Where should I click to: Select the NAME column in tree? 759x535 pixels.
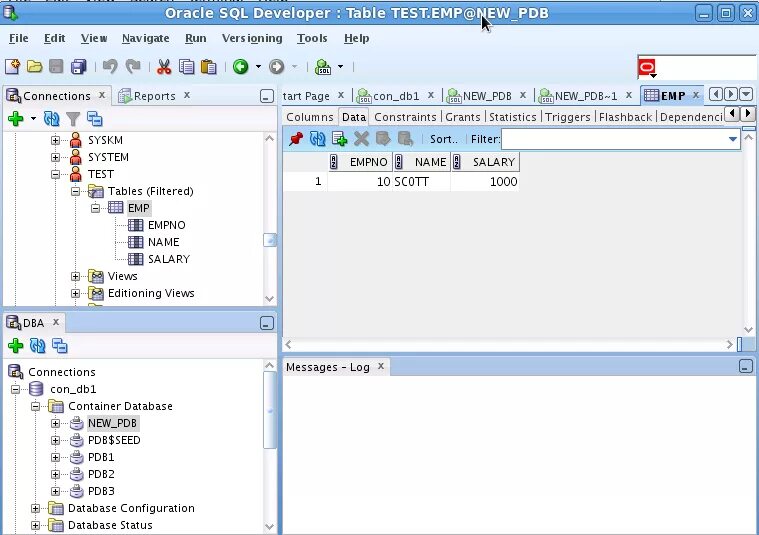point(164,242)
